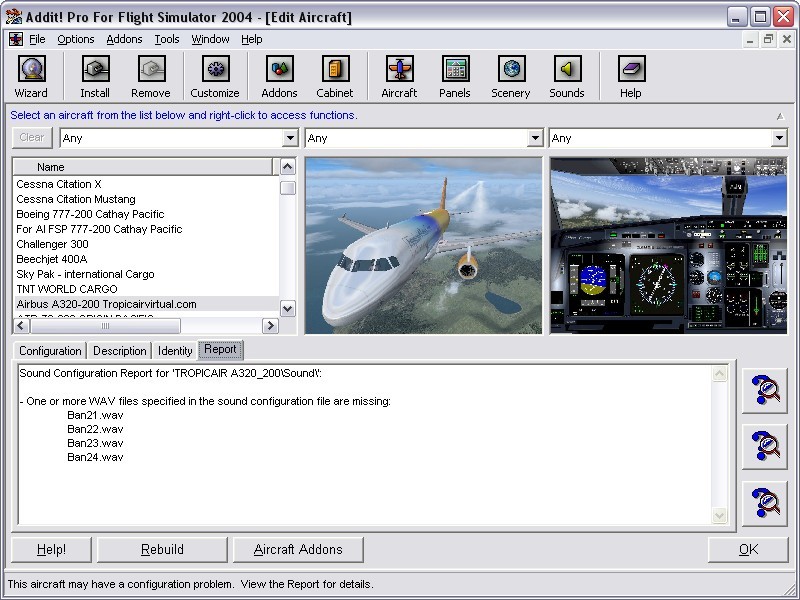Click the report box scroll-down arrow
This screenshot has width=800, height=600.
(x=719, y=516)
